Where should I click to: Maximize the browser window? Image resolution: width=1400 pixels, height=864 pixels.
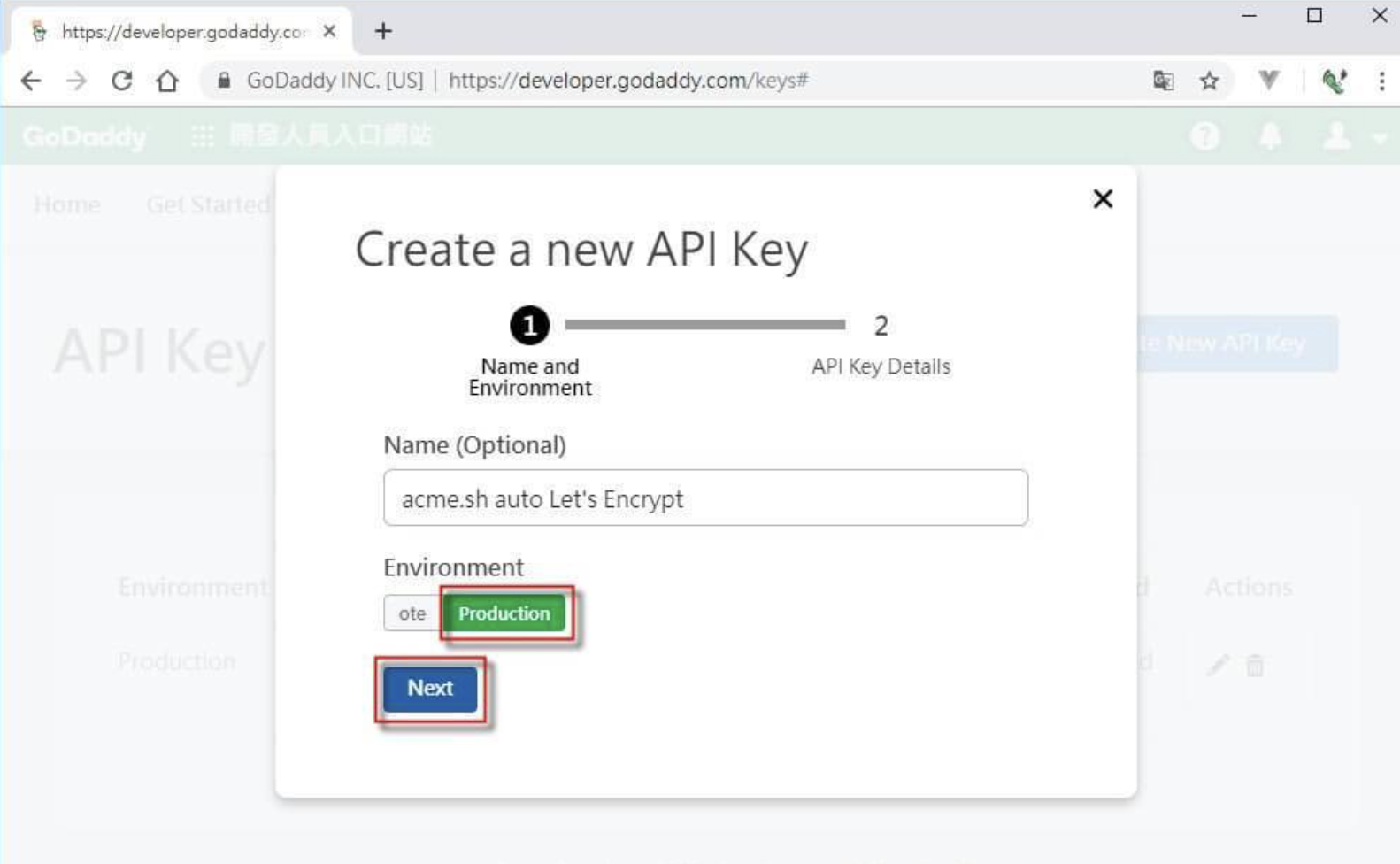[1314, 16]
